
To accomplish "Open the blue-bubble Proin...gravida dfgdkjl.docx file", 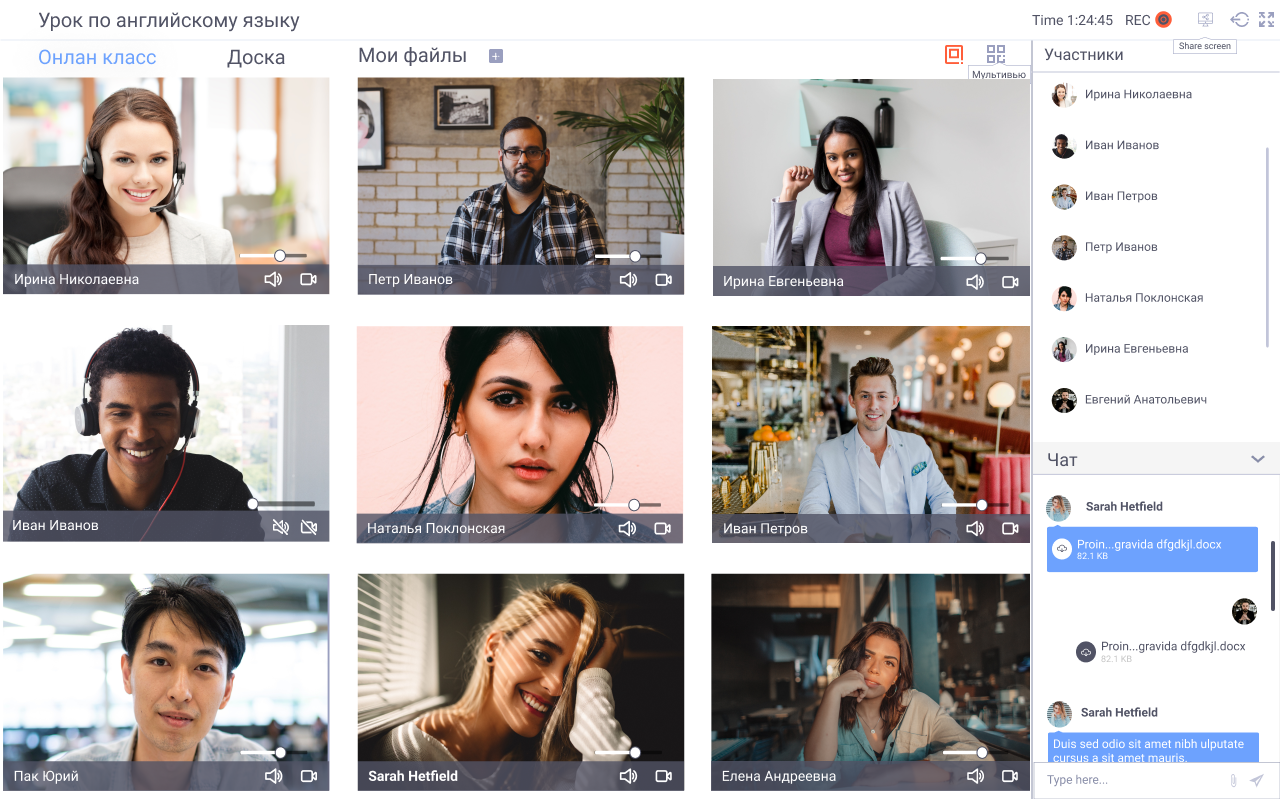I will [x=1152, y=549].
